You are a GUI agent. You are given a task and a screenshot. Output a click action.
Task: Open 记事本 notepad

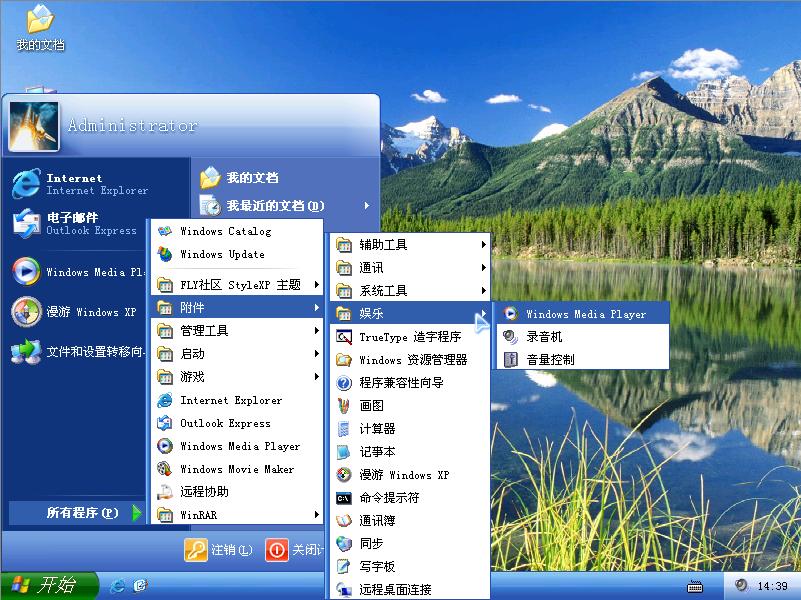(x=410, y=451)
